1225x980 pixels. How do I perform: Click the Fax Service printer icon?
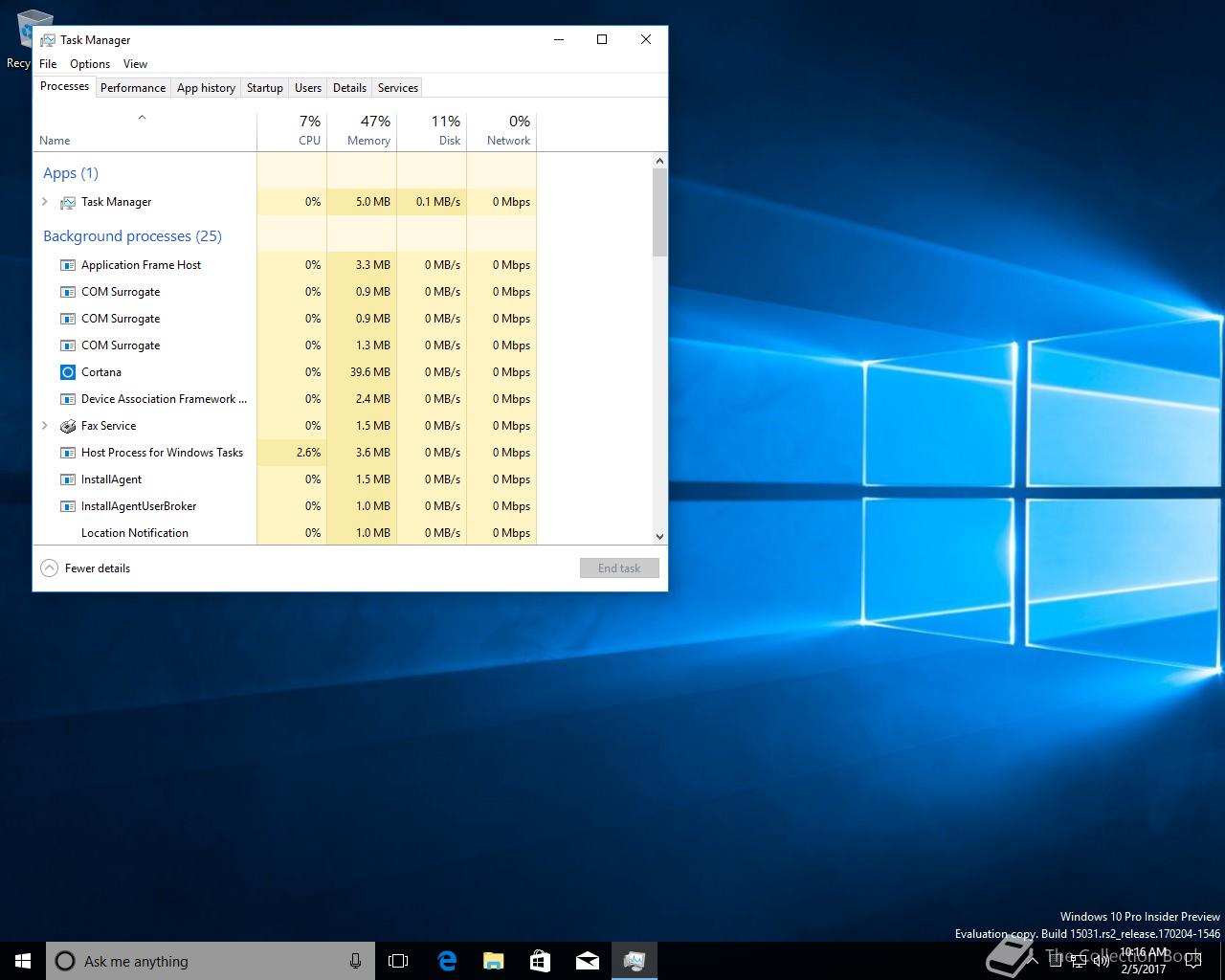click(x=68, y=426)
